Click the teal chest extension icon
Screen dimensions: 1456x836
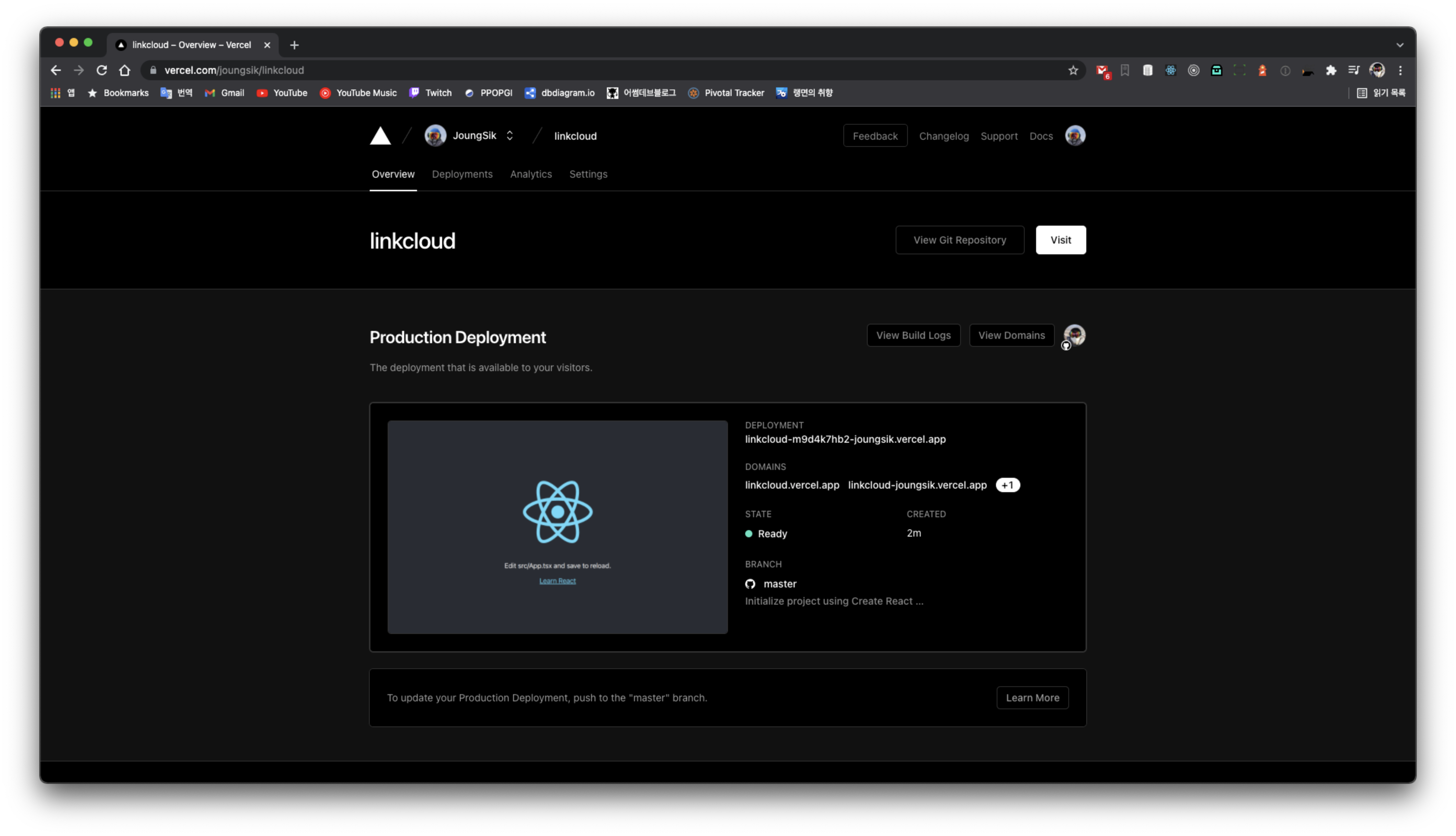point(1216,70)
